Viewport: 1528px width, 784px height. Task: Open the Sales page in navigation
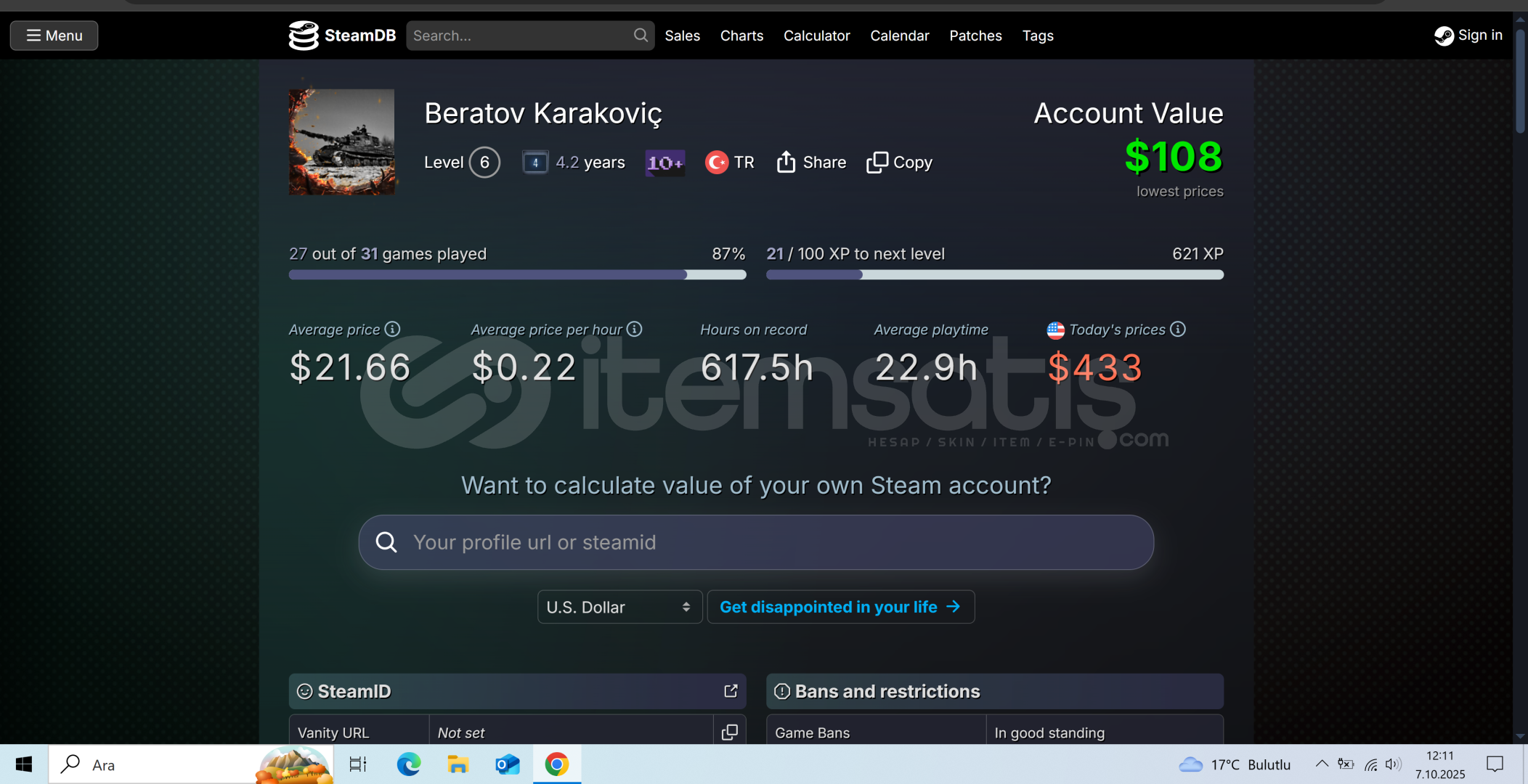(682, 36)
